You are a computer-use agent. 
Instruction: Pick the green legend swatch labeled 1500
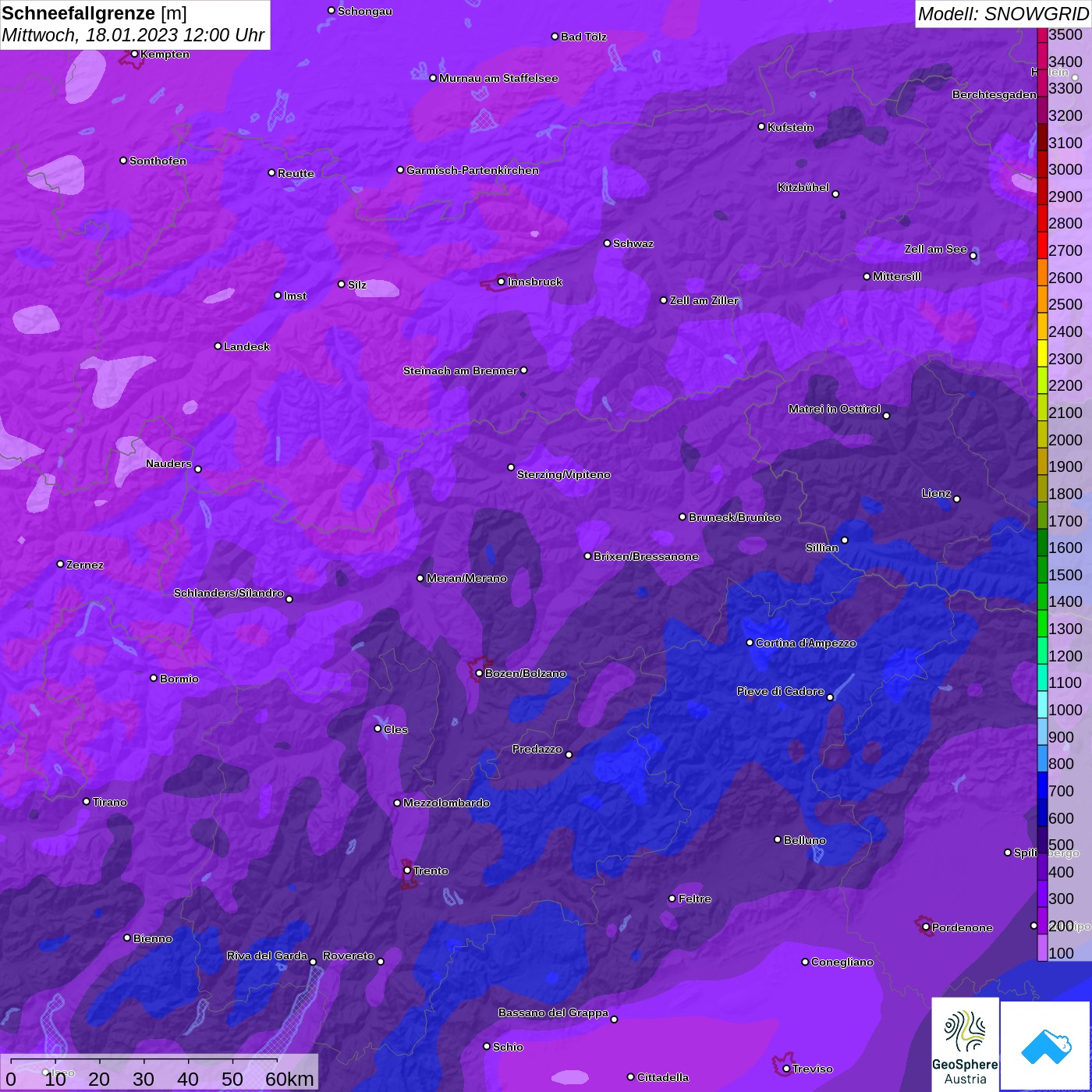(1042, 569)
